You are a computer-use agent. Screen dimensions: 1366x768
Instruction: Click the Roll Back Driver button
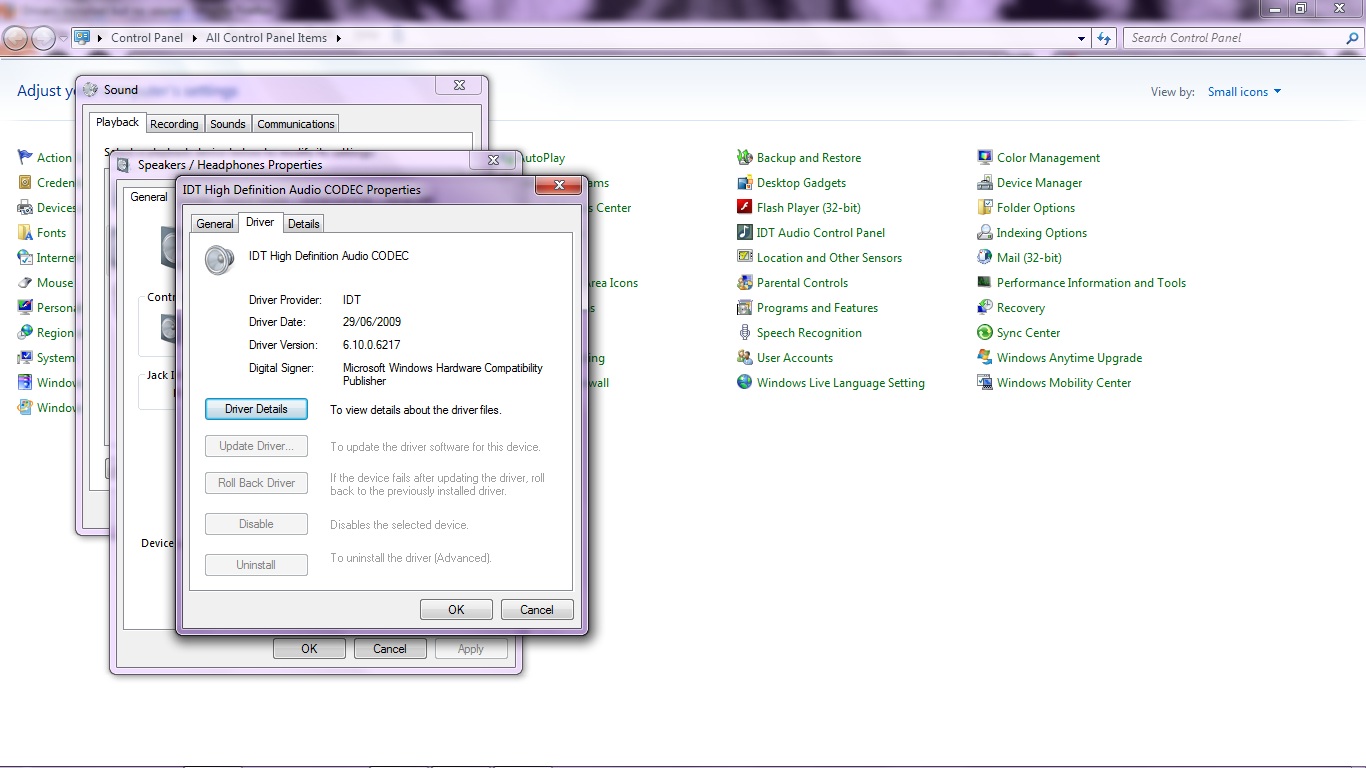[256, 483]
